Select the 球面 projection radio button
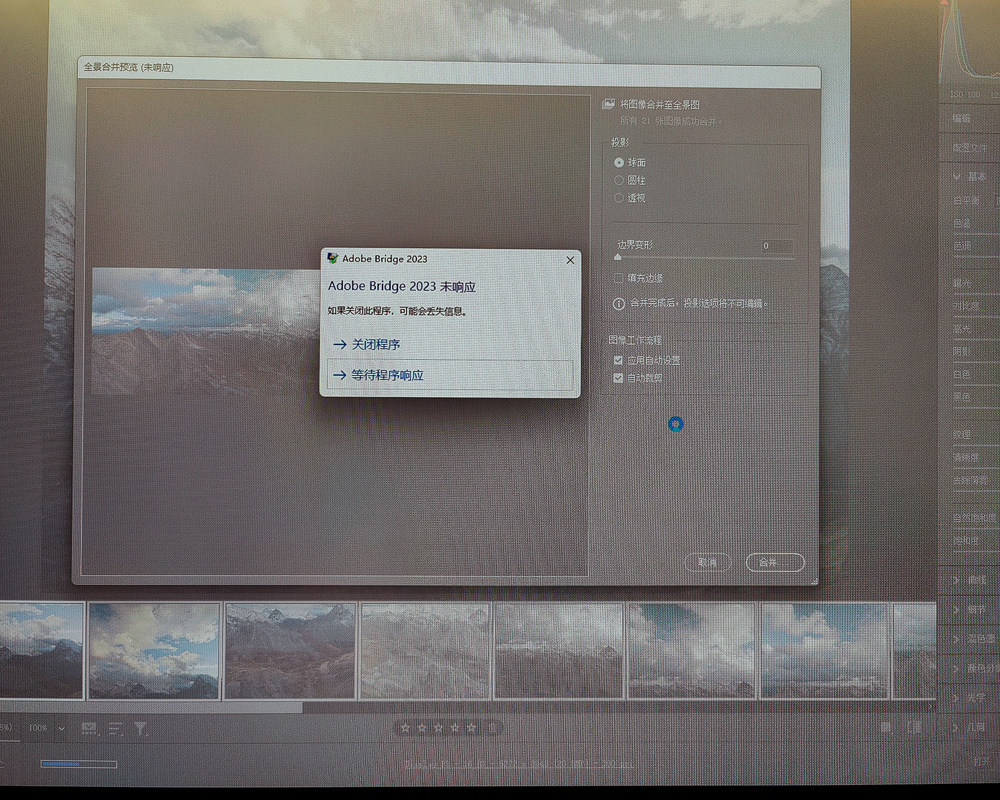 [619, 163]
